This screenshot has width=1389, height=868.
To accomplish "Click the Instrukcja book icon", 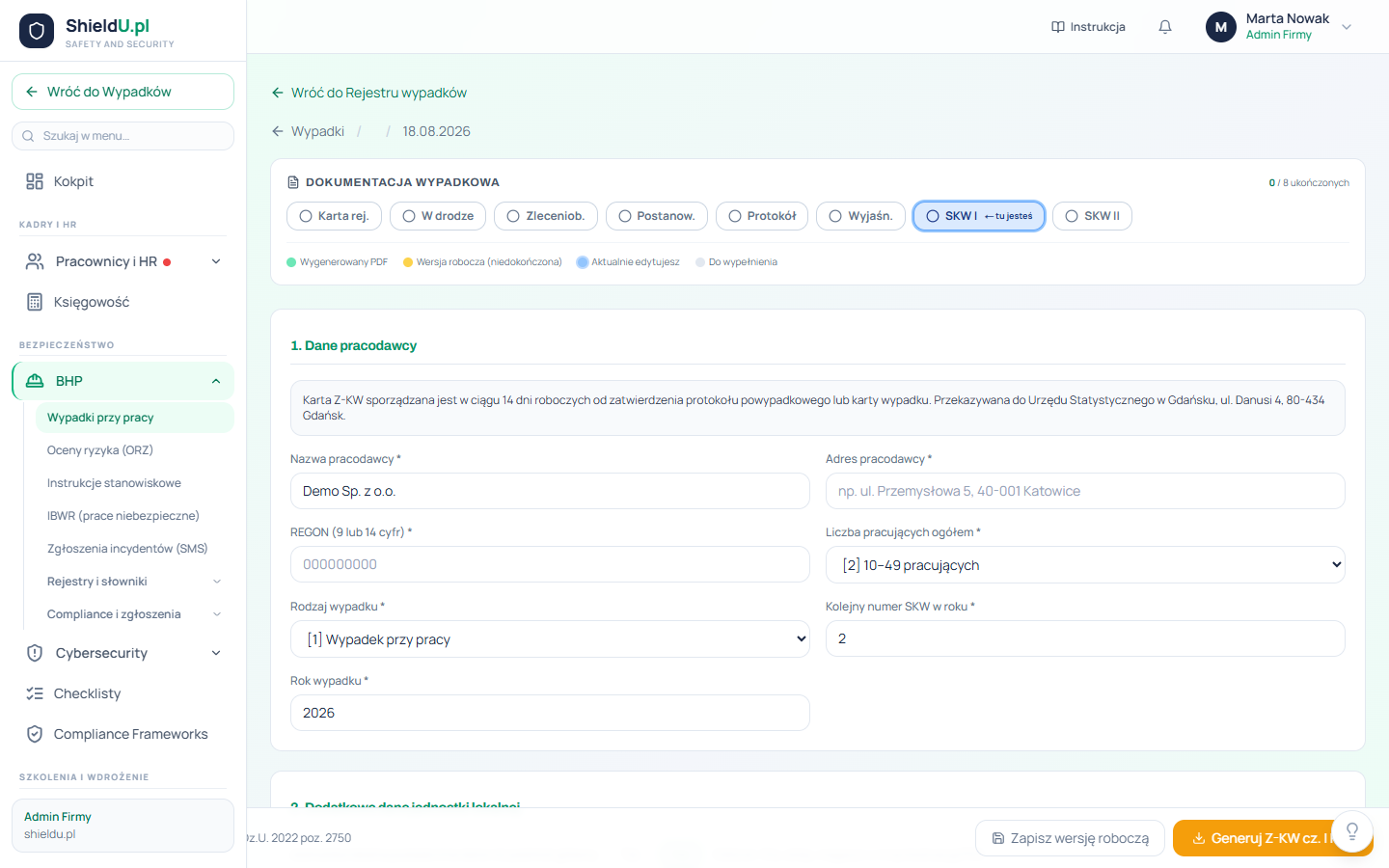I will pyautogui.click(x=1058, y=27).
